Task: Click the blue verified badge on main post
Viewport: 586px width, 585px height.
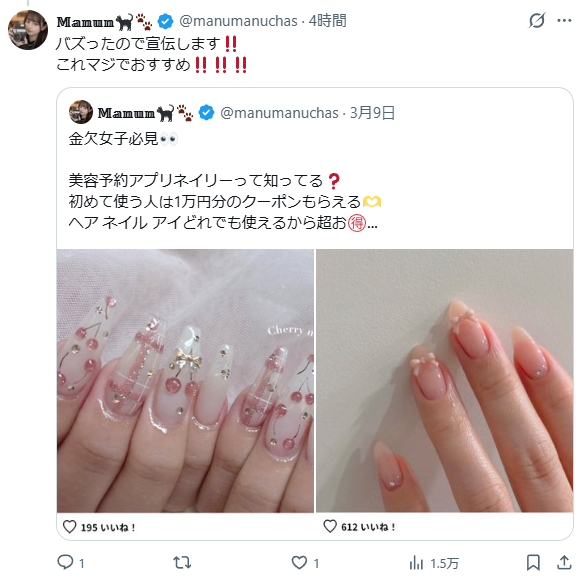Action: coord(165,21)
